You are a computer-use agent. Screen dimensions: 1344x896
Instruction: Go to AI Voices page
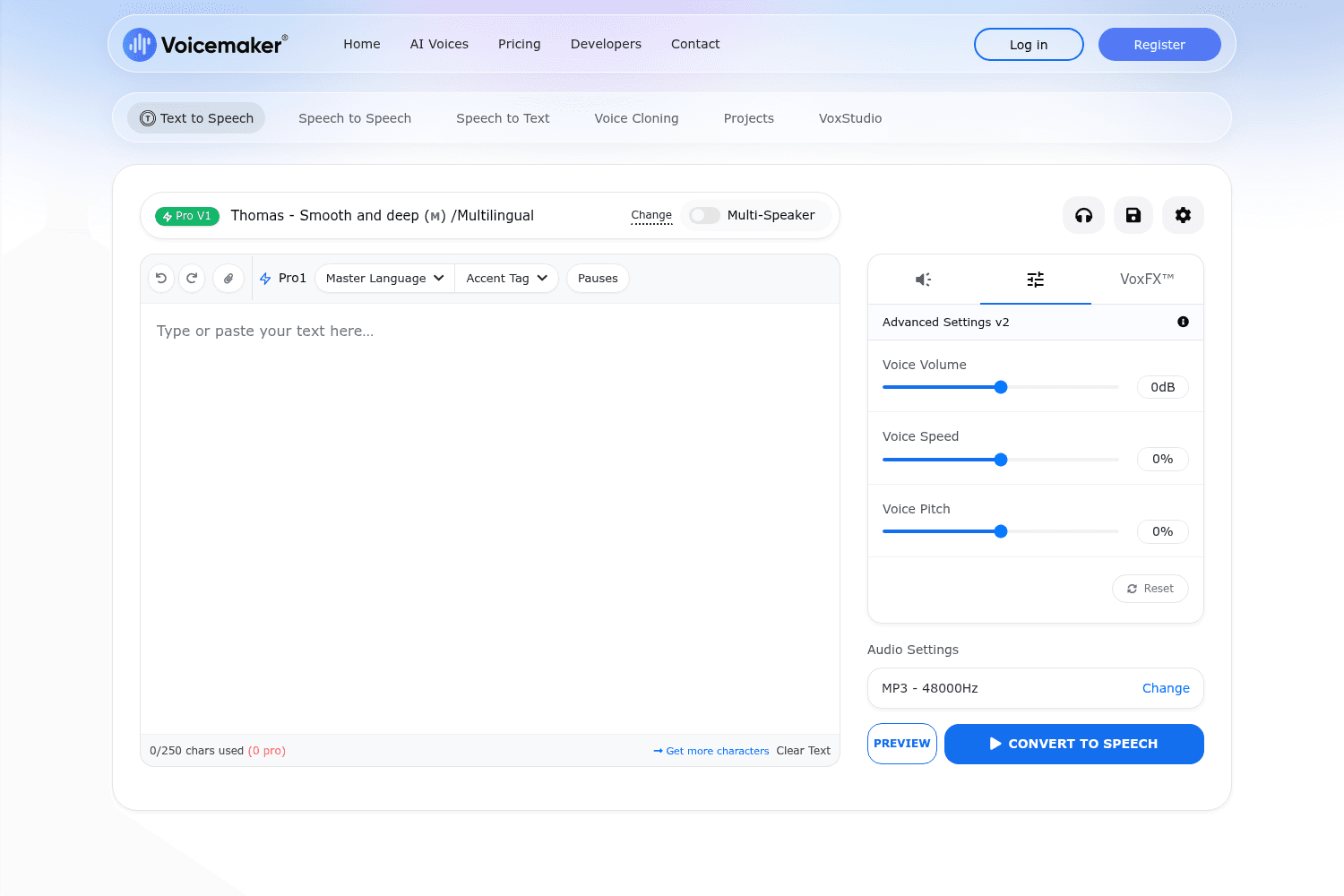(x=439, y=44)
